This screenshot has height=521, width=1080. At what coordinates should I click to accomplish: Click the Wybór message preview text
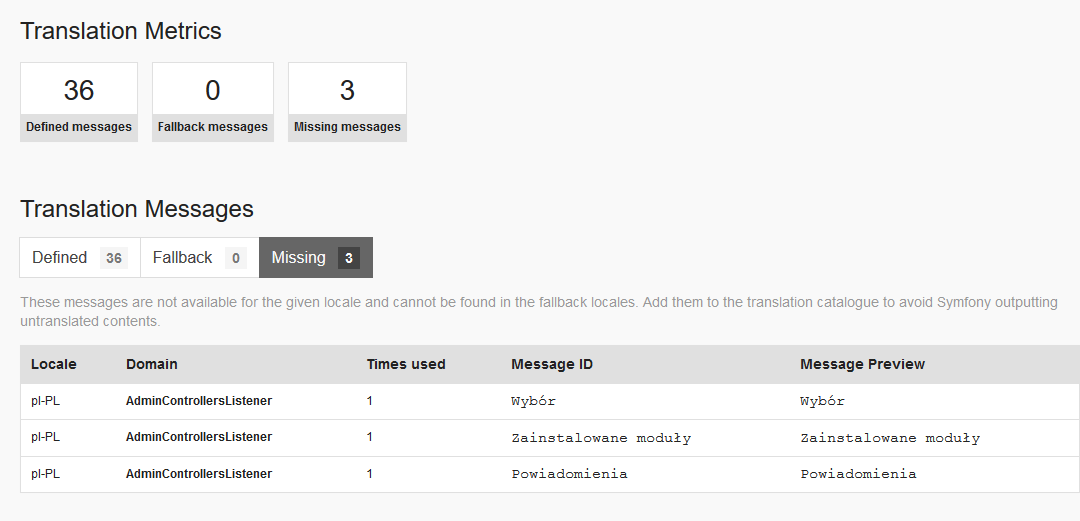click(822, 401)
